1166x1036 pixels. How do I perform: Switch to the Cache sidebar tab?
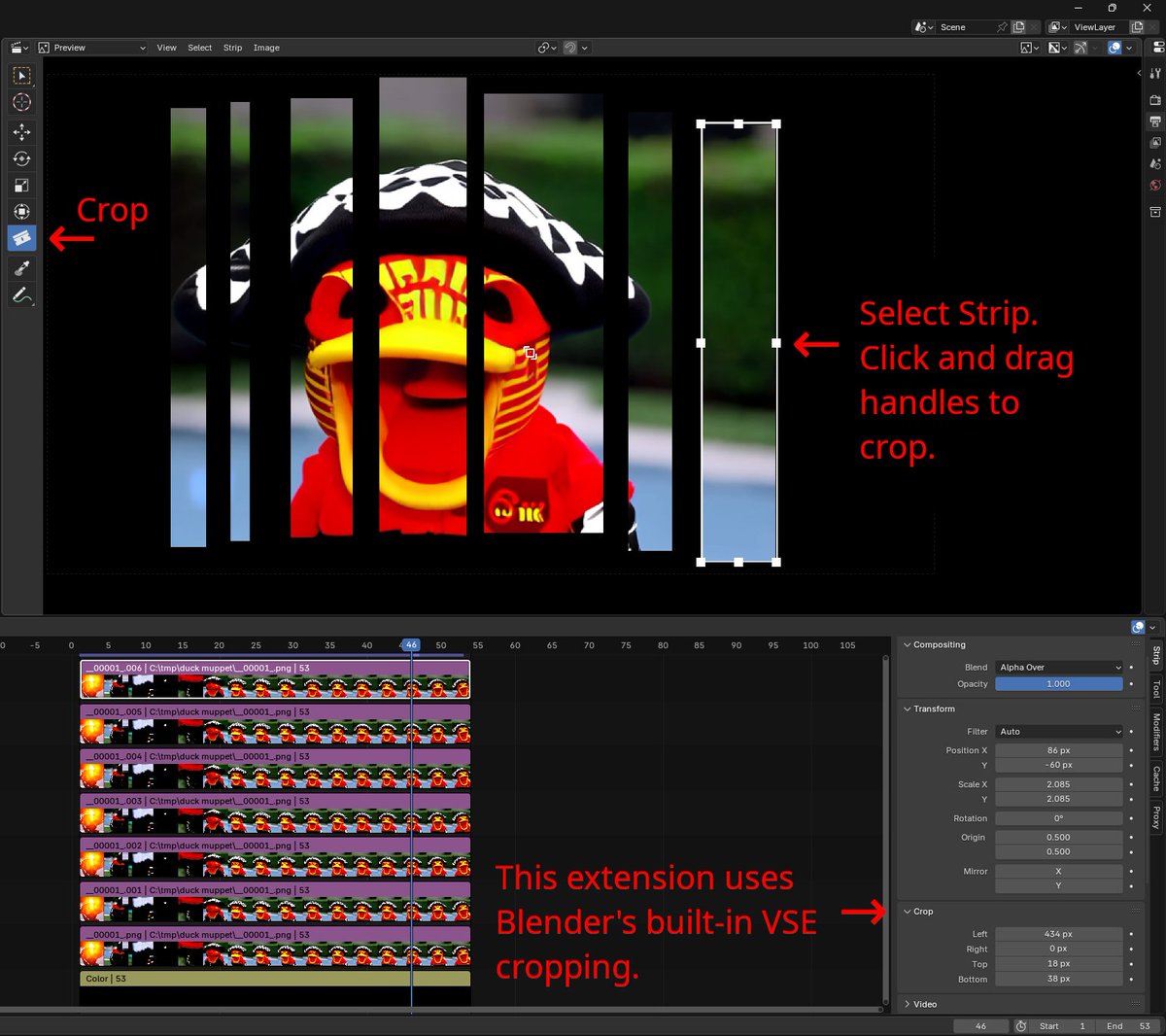coord(1156,777)
